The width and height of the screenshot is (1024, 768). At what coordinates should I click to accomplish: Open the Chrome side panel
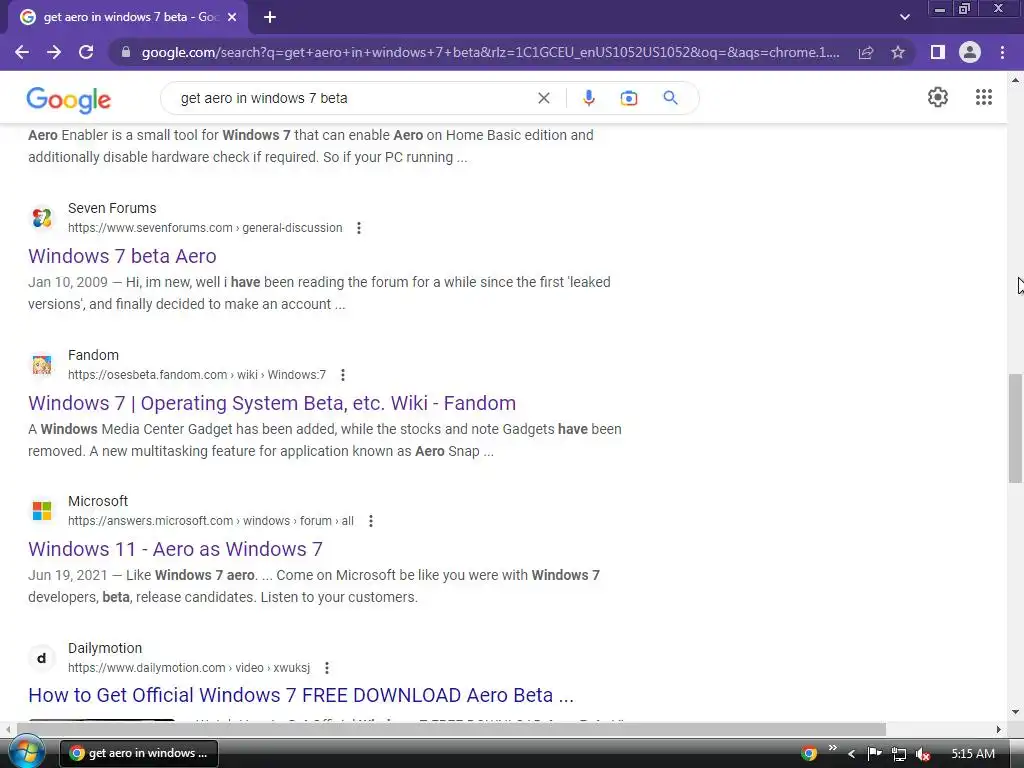[938, 52]
